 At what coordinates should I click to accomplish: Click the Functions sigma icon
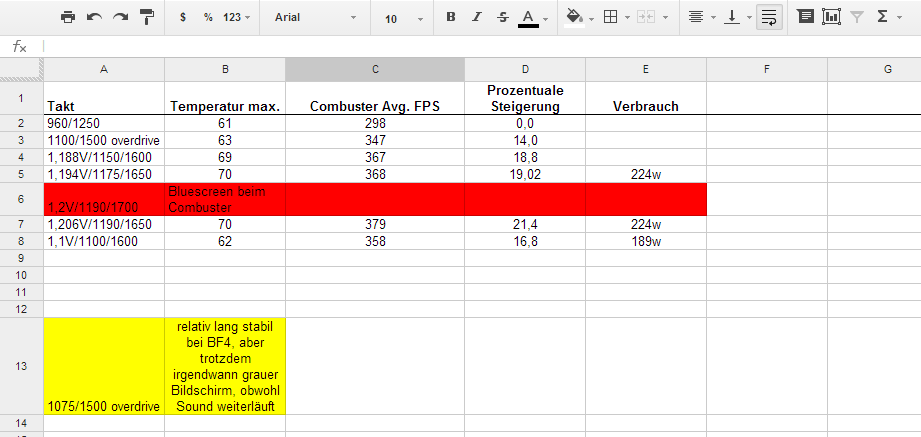point(882,17)
